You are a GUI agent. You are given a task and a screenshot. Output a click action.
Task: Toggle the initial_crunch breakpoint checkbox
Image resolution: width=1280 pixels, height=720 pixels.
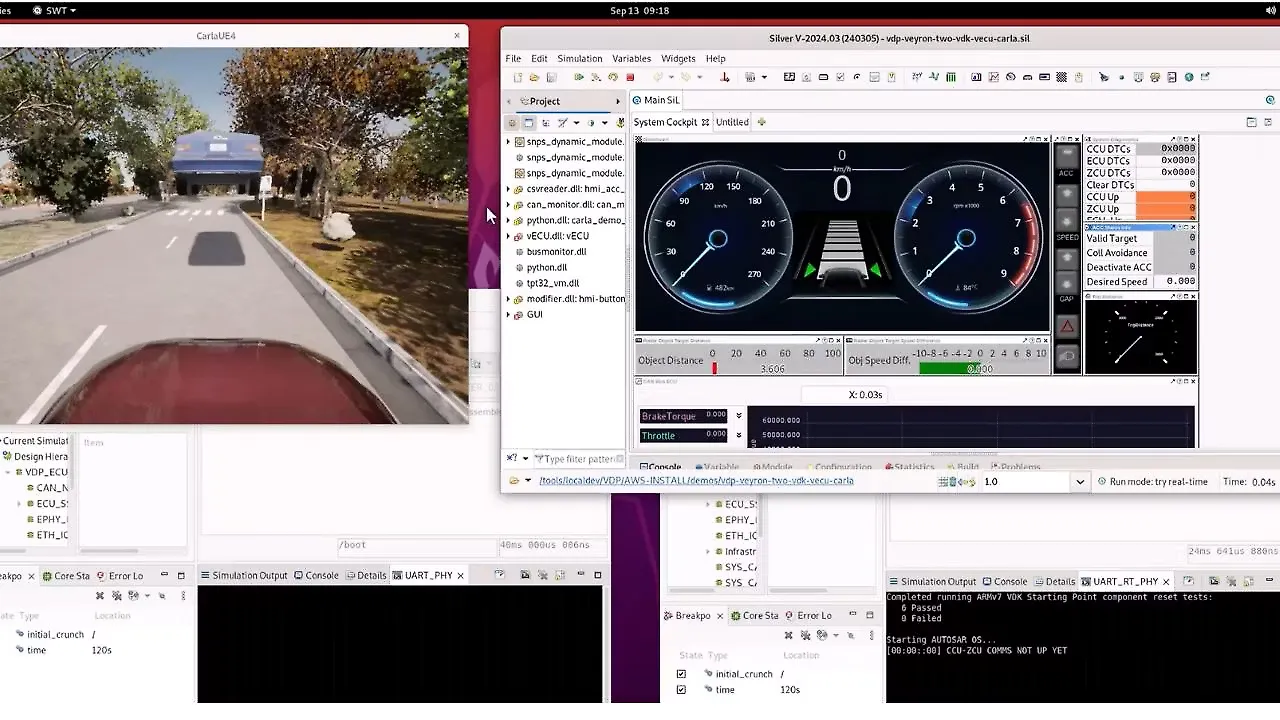[681, 674]
